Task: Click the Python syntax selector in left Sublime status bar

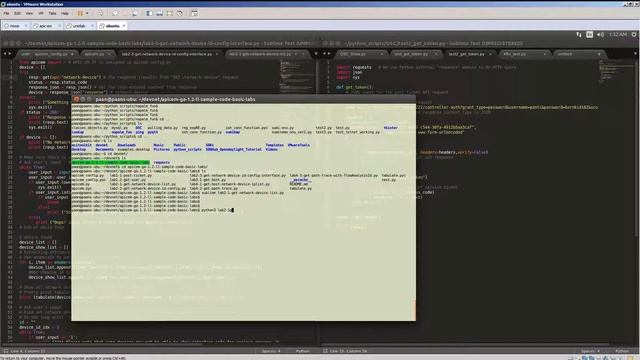Action: [302, 351]
